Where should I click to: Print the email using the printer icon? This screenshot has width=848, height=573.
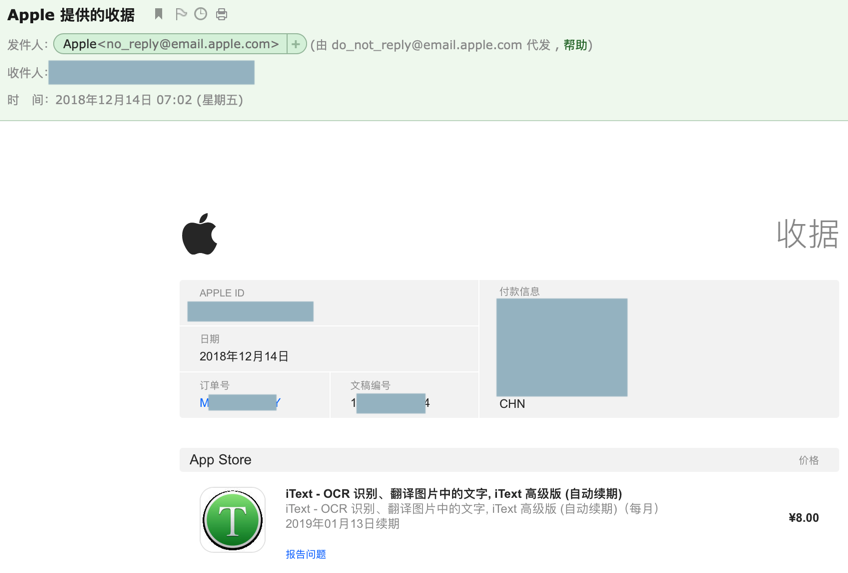(221, 14)
